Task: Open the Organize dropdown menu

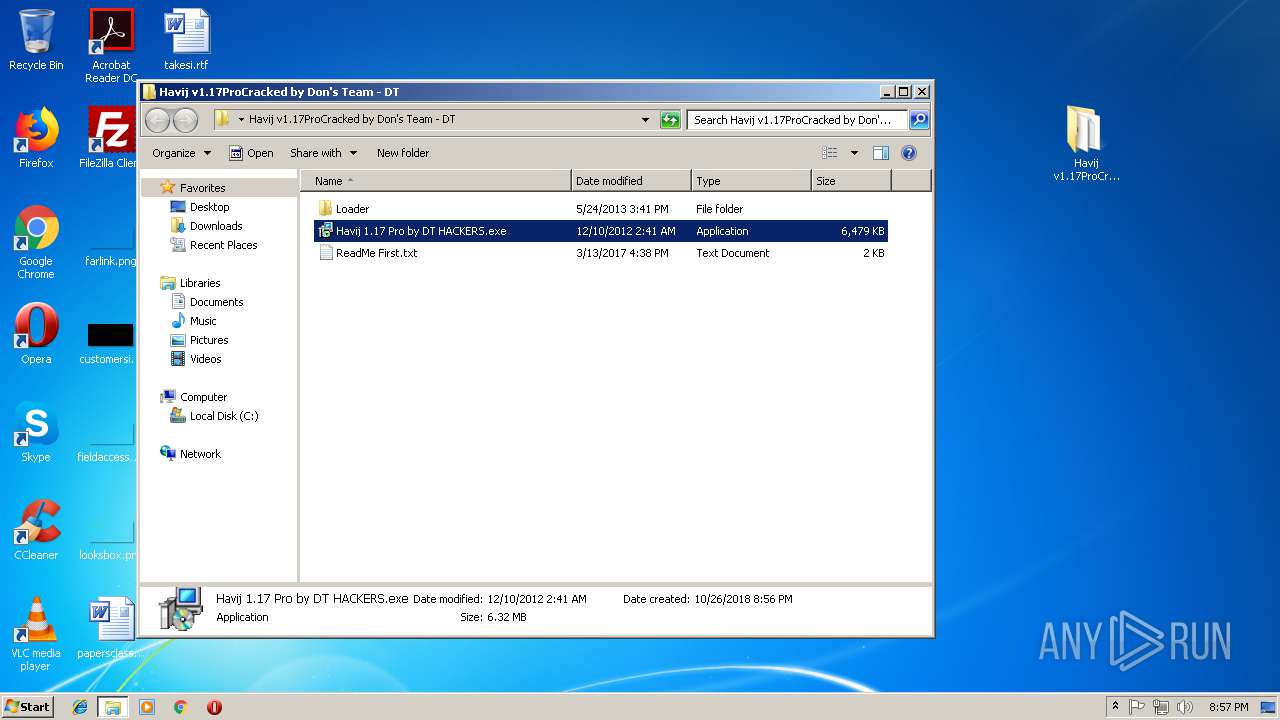Action: click(181, 153)
